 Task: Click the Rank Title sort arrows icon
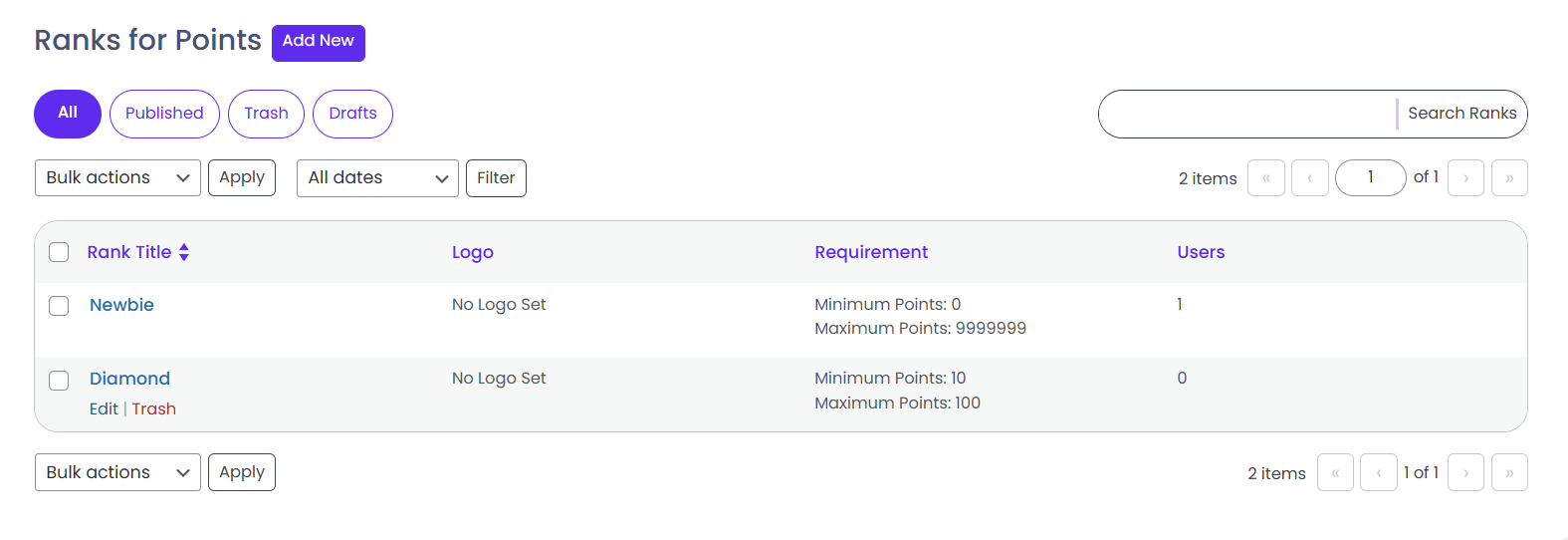tap(184, 252)
